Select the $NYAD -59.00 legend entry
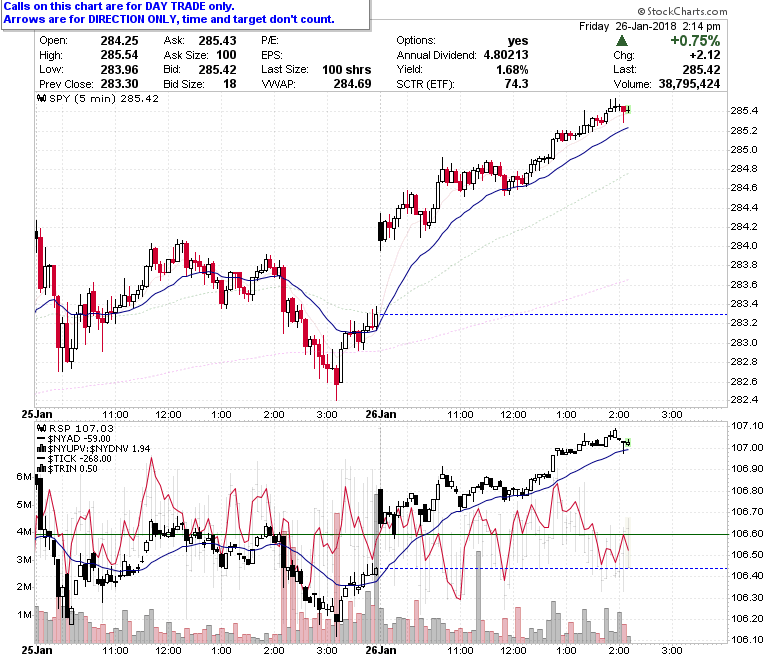 tap(79, 439)
